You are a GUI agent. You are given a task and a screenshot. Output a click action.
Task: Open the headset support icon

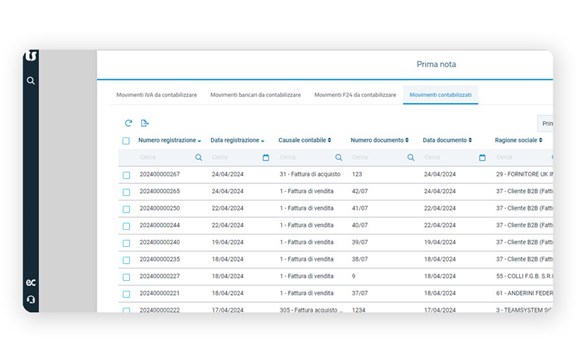click(31, 300)
